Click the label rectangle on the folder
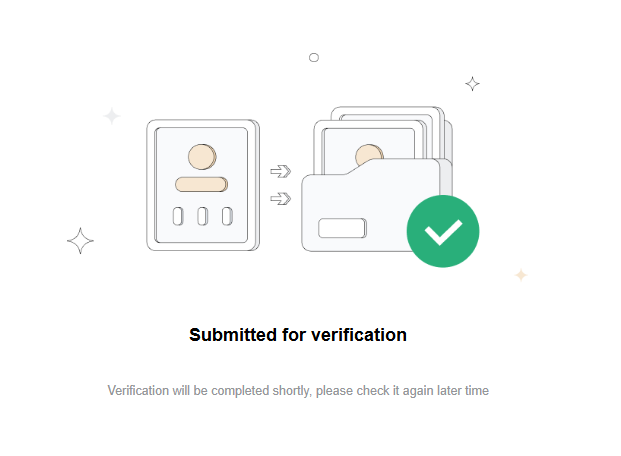This screenshot has width=621, height=456. click(x=343, y=228)
